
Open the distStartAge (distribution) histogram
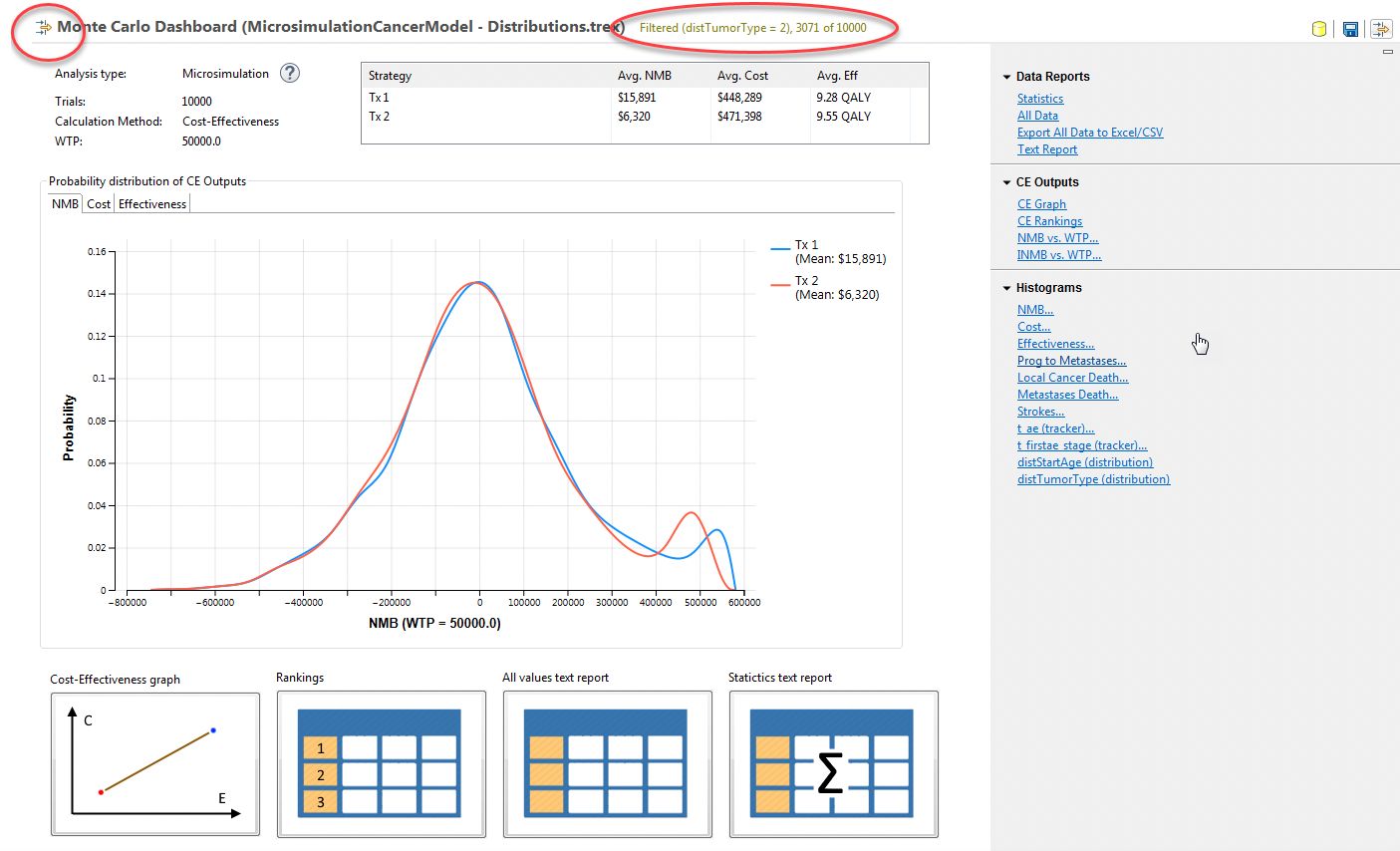(1085, 462)
